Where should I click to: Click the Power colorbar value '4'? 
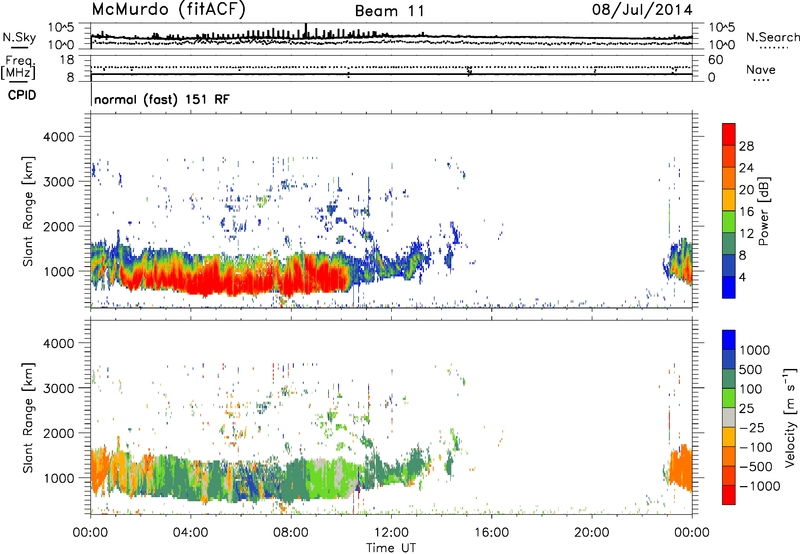(x=742, y=277)
